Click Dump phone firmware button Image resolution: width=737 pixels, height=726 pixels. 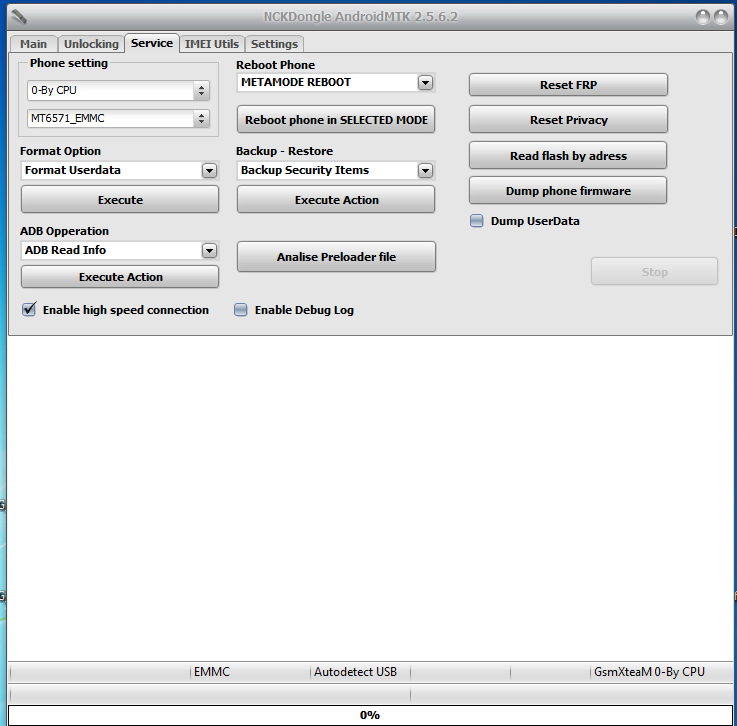click(568, 191)
